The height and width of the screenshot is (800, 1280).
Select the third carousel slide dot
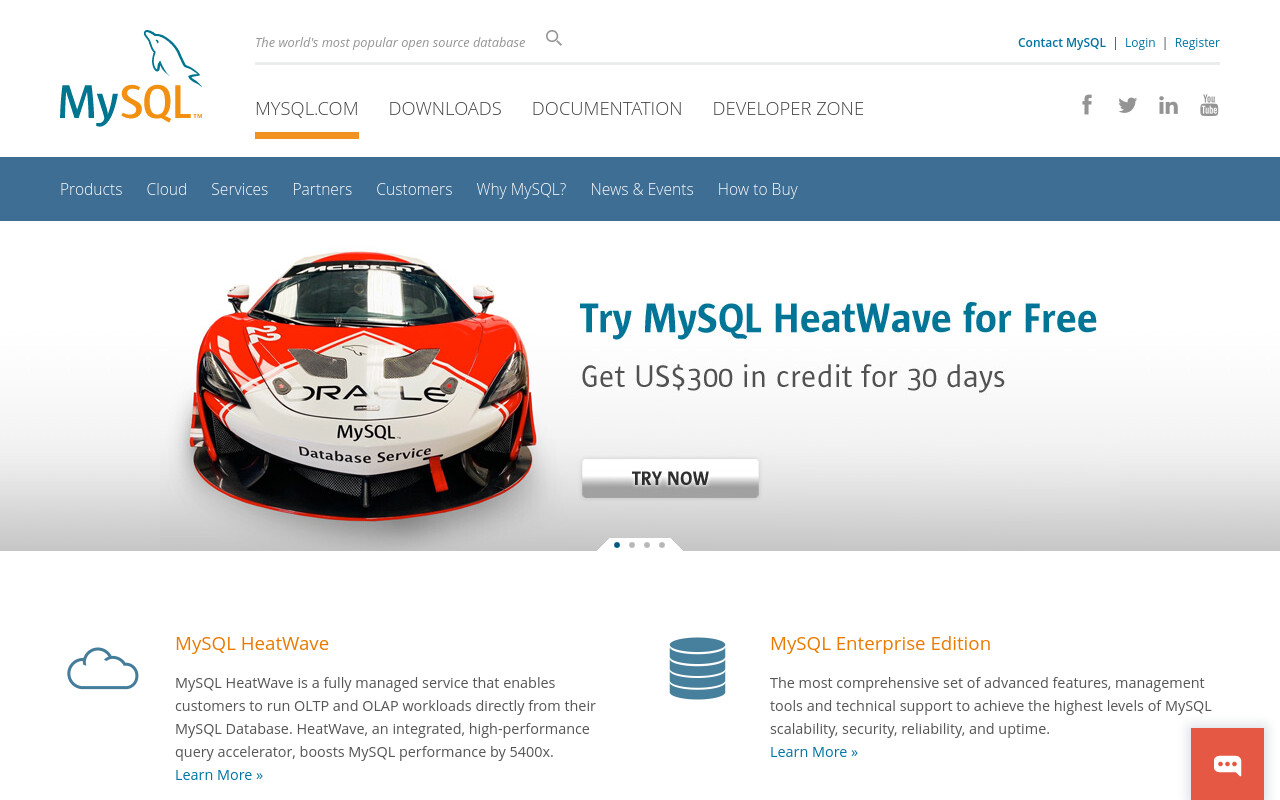pos(647,545)
